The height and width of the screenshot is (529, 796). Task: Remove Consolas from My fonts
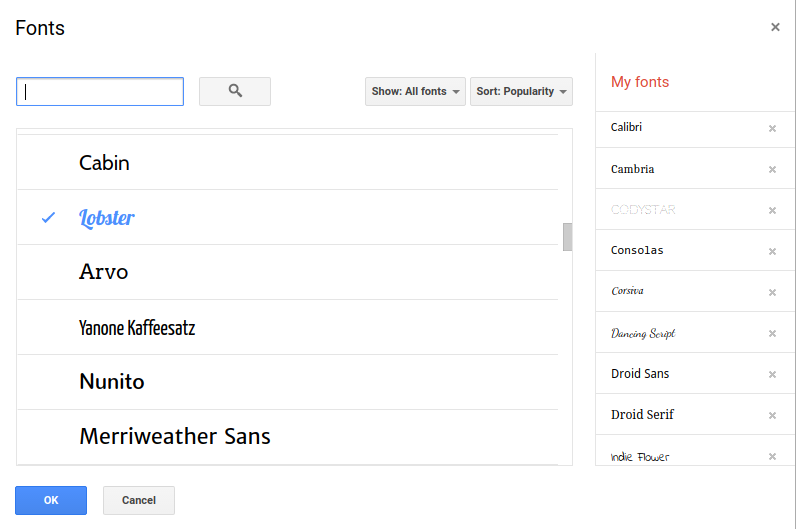tap(772, 251)
